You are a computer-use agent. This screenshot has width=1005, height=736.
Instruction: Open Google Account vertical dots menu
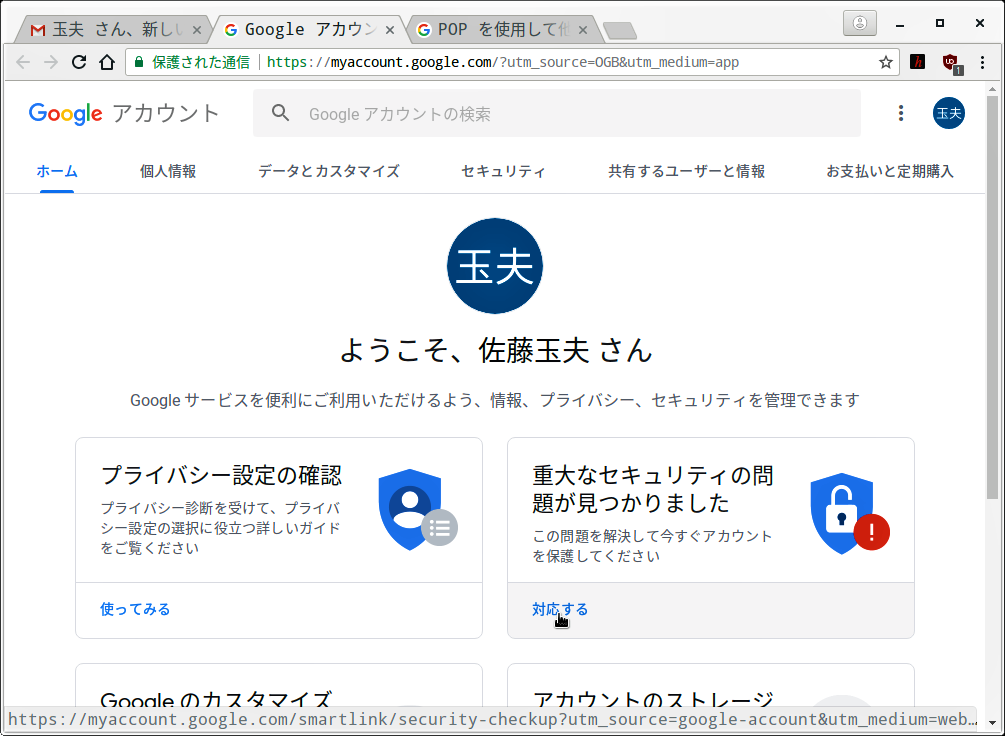pyautogui.click(x=901, y=113)
